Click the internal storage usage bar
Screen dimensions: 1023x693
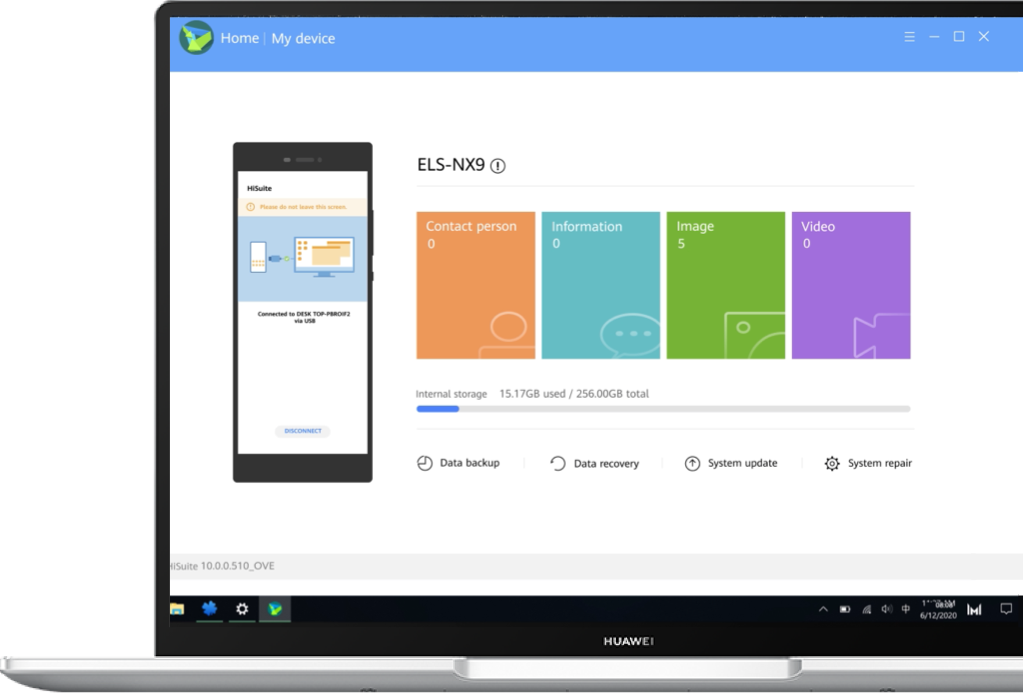pyautogui.click(x=662, y=409)
